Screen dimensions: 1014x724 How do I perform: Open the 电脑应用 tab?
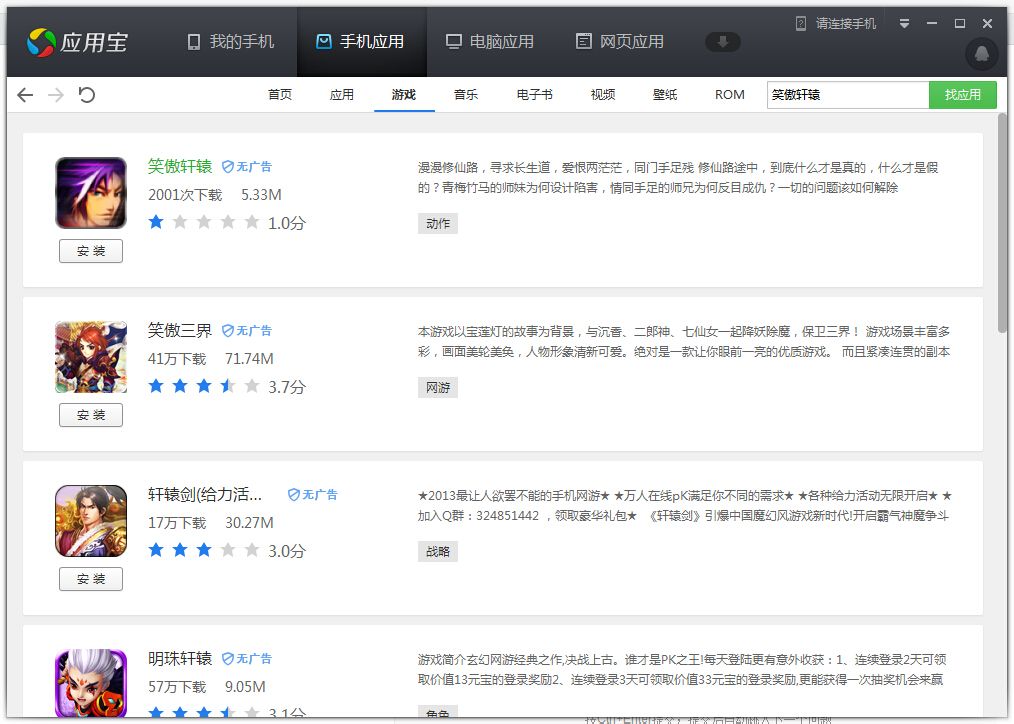490,42
